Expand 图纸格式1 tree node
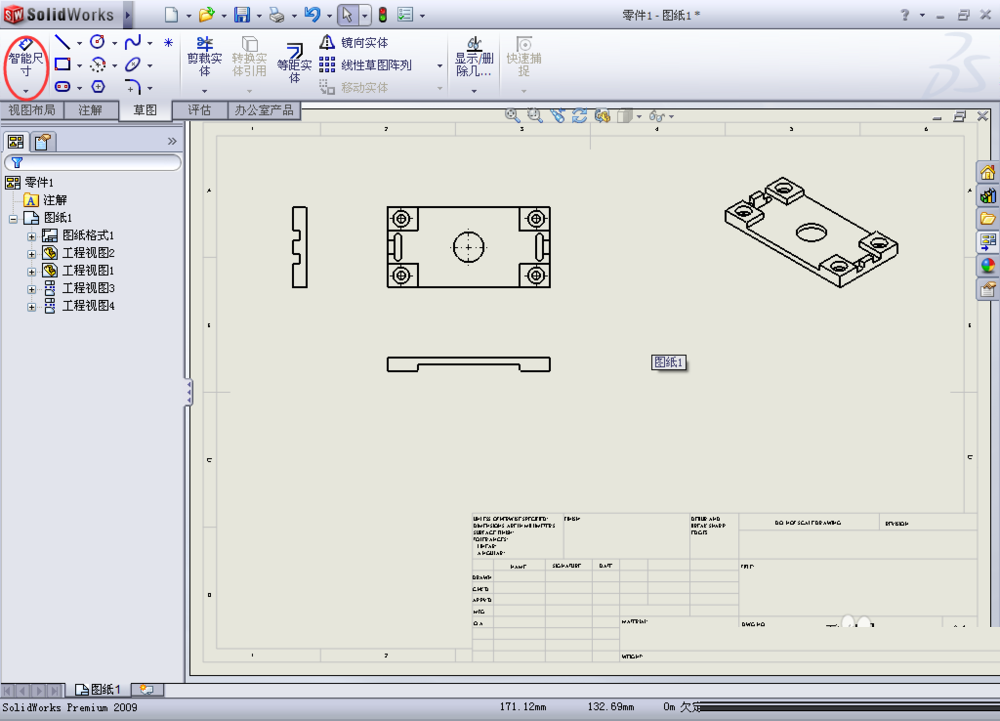The width and height of the screenshot is (1000, 721). (x=31, y=237)
